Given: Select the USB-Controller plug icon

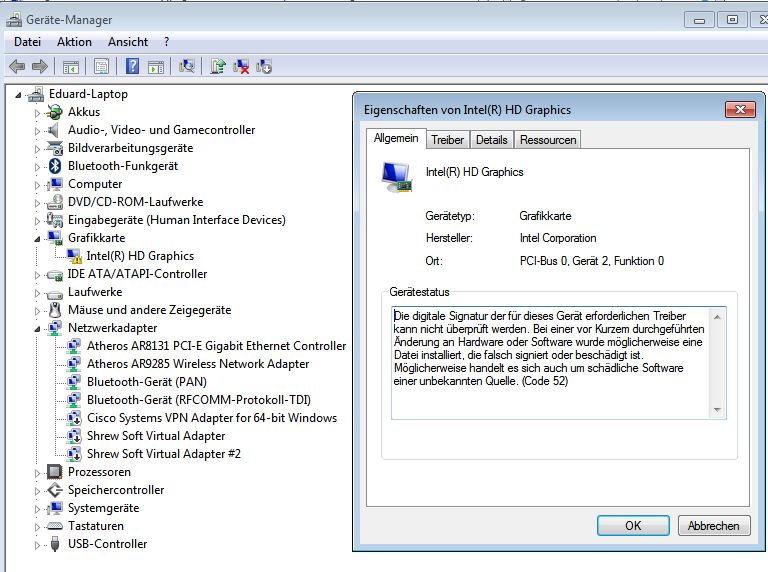Looking at the screenshot, I should pyautogui.click(x=55, y=544).
